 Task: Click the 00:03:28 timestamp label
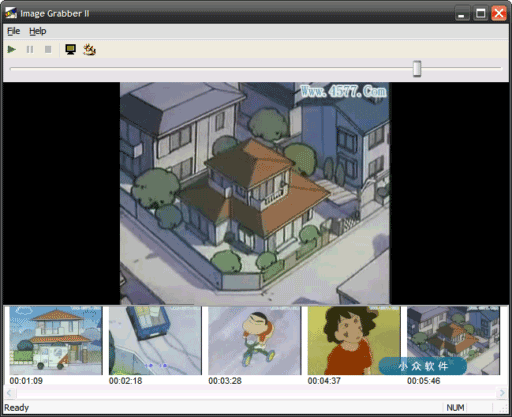pos(225,381)
